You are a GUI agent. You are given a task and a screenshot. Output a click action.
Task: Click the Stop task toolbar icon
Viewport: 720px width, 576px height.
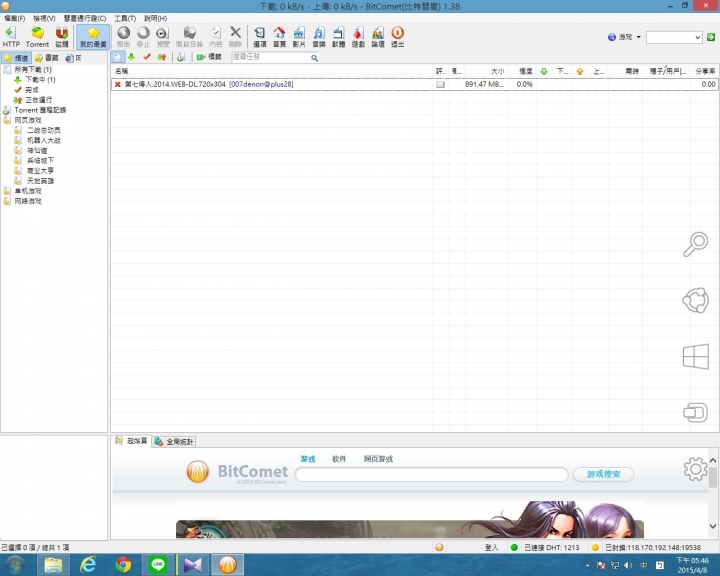coord(143,37)
